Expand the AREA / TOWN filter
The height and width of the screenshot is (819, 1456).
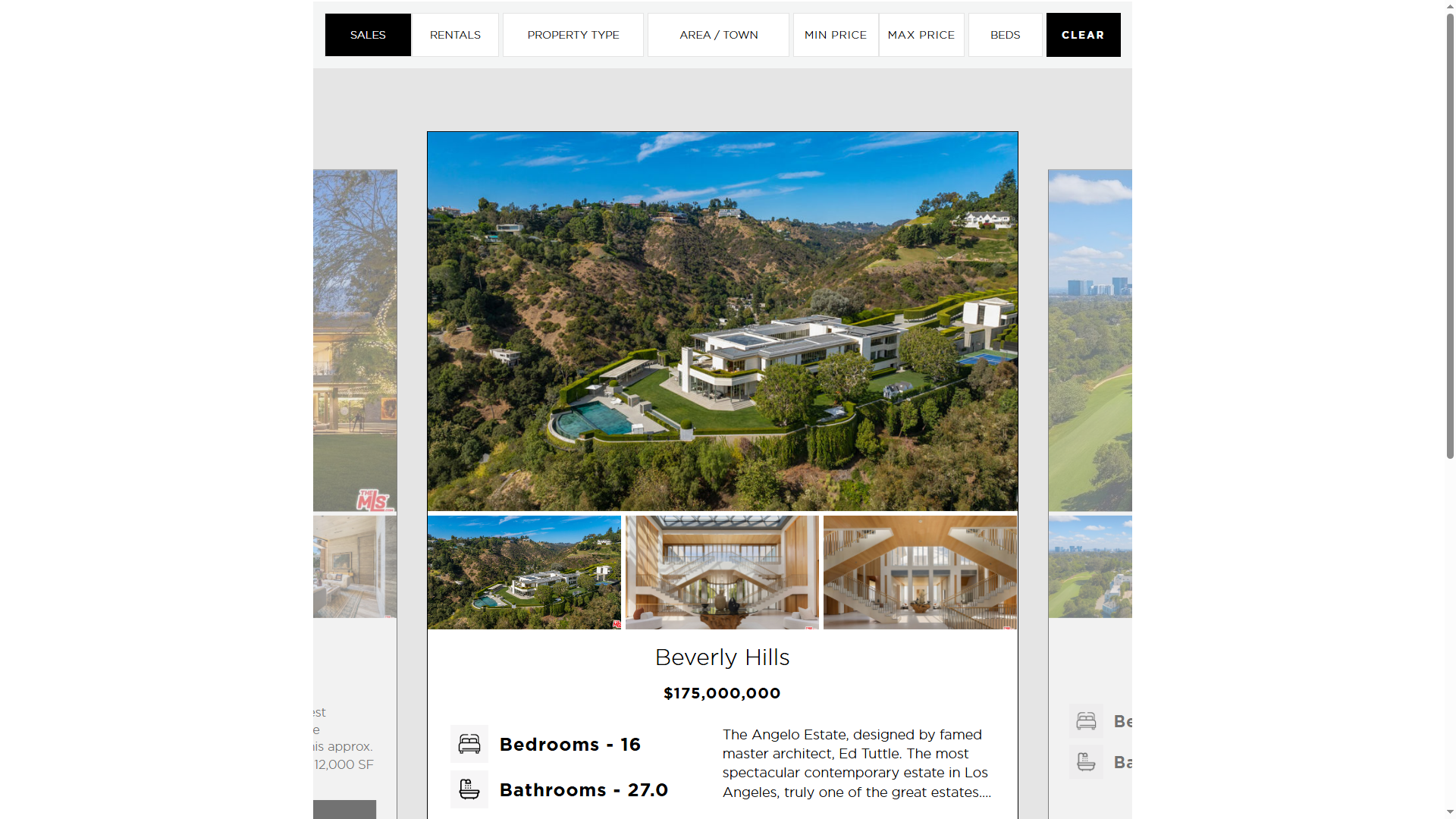click(719, 35)
